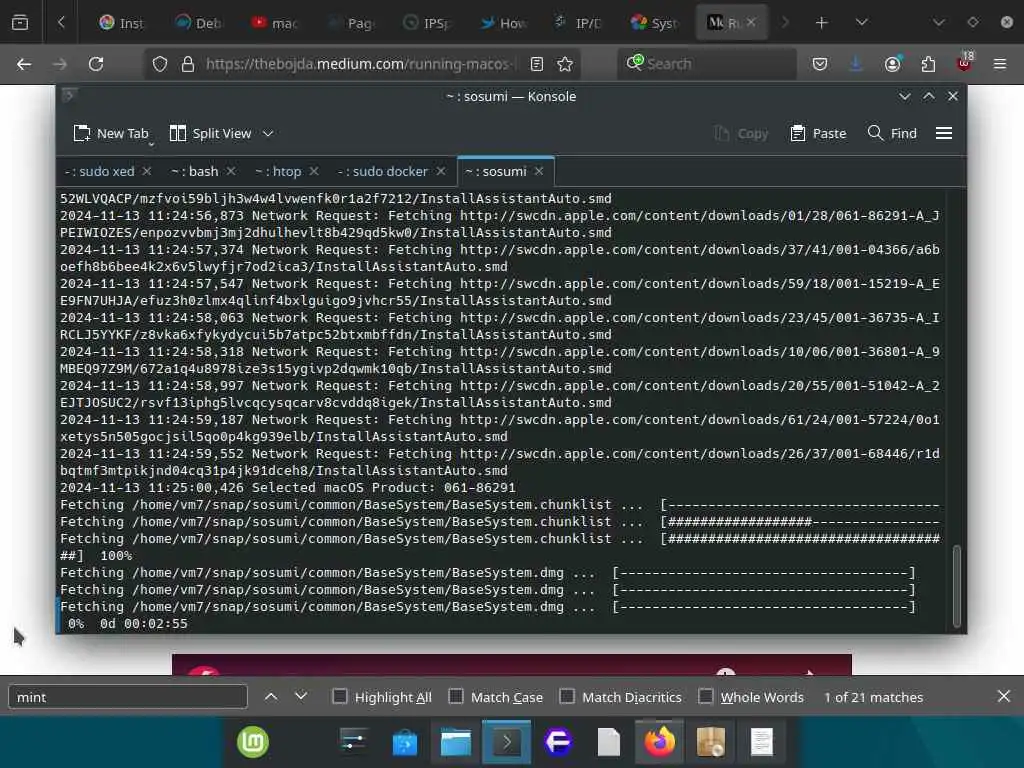
Task: Click Konsole New Tab button
Action: (x=111, y=133)
